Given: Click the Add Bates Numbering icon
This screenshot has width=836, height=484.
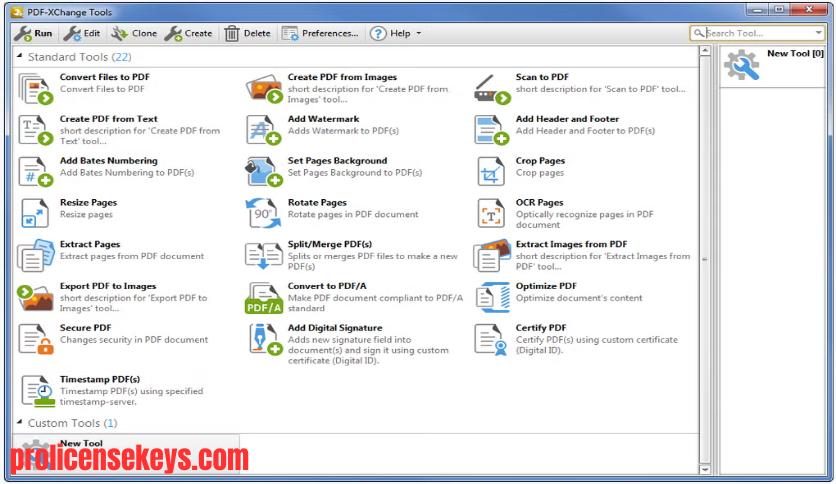Looking at the screenshot, I should (x=36, y=172).
